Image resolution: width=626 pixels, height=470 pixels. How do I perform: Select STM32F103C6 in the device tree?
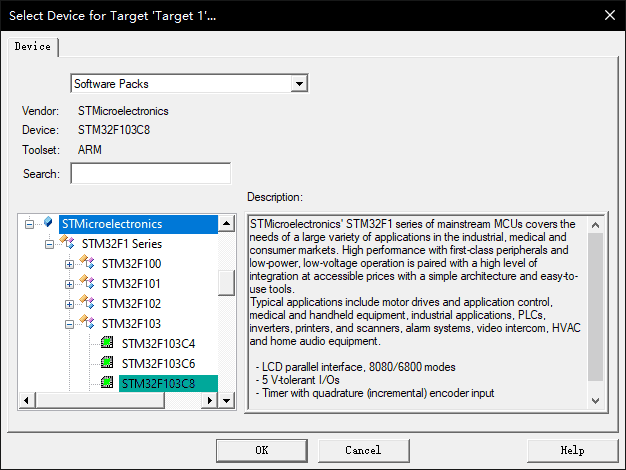click(x=158, y=364)
